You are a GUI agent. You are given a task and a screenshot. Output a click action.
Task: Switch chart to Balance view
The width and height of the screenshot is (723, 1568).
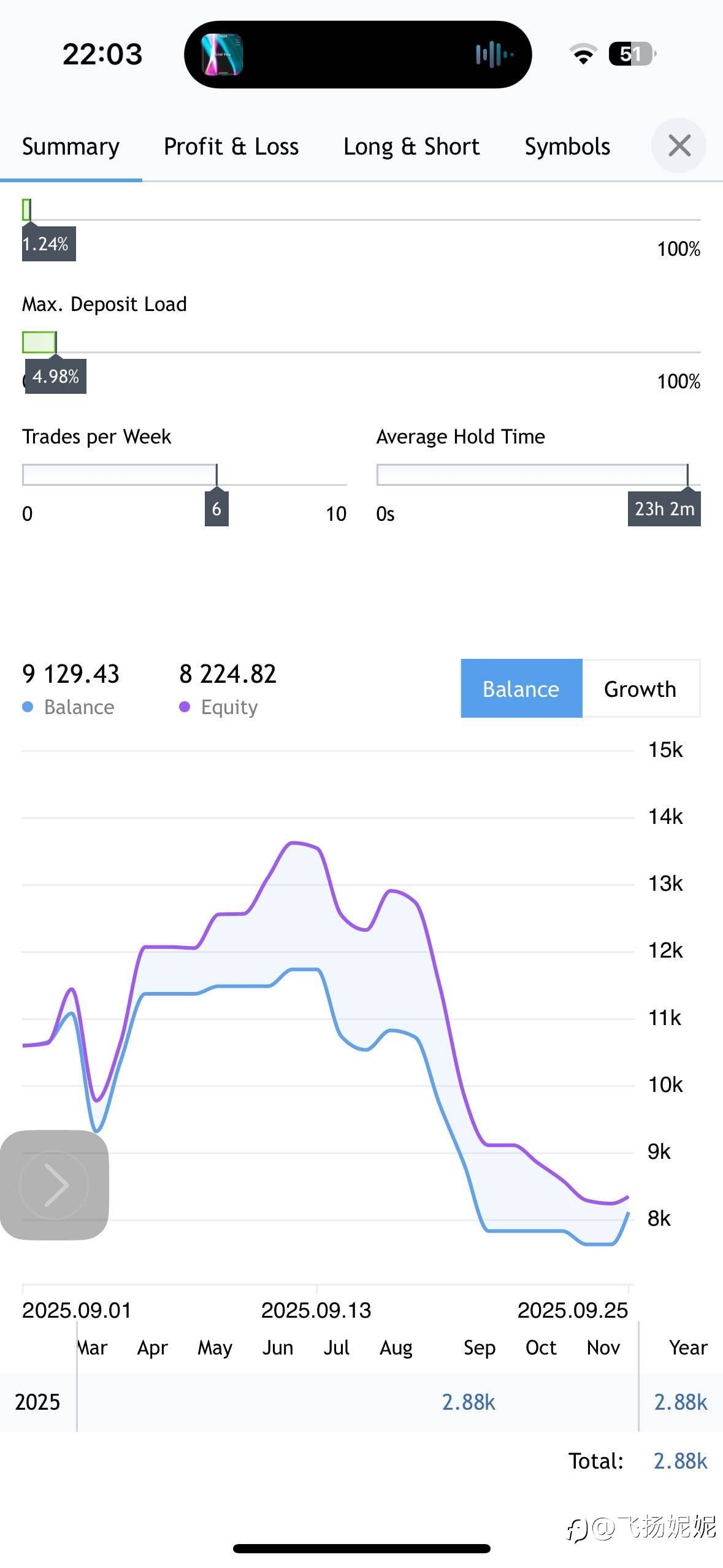click(521, 689)
